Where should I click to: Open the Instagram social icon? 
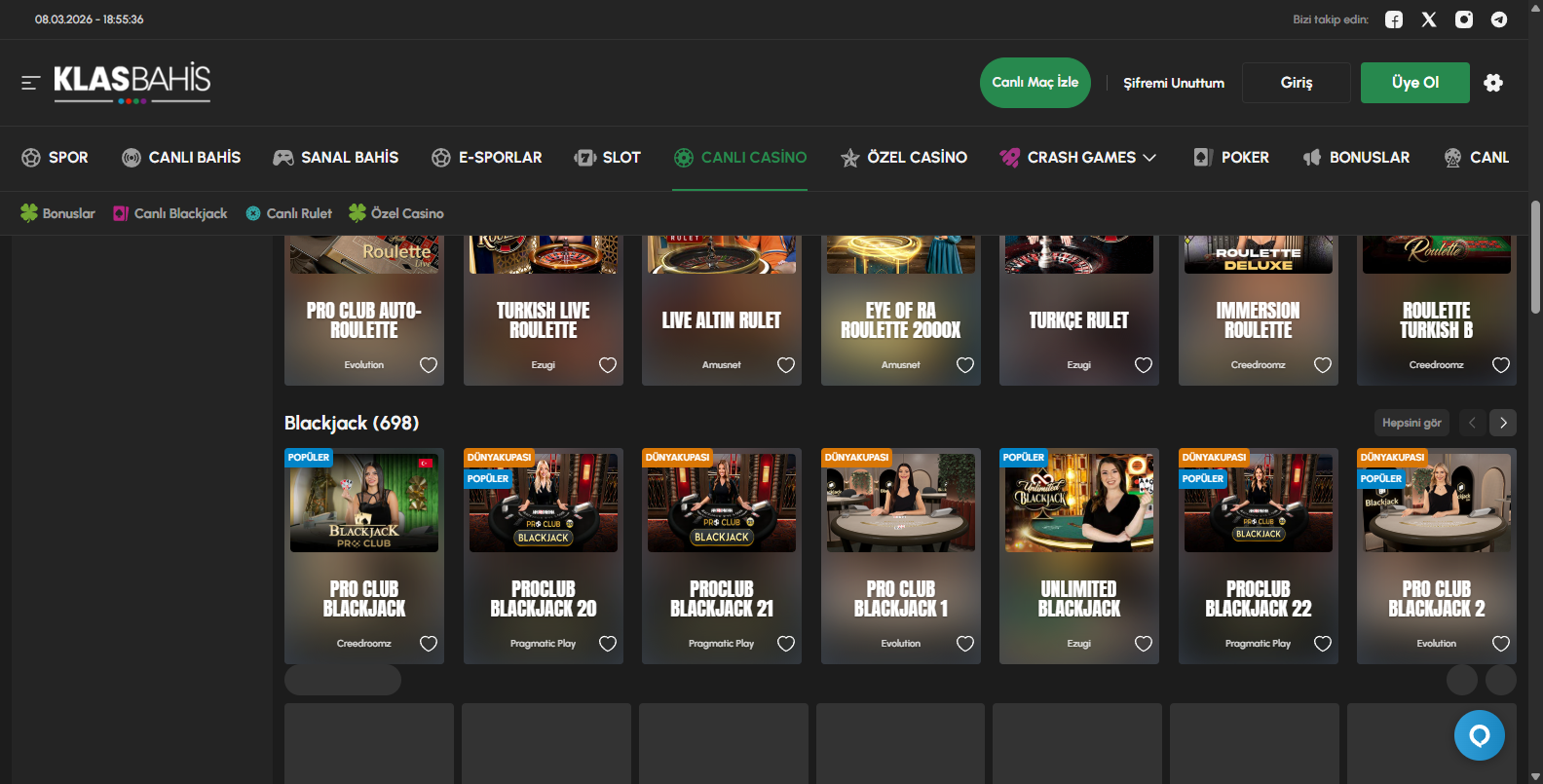point(1464,19)
